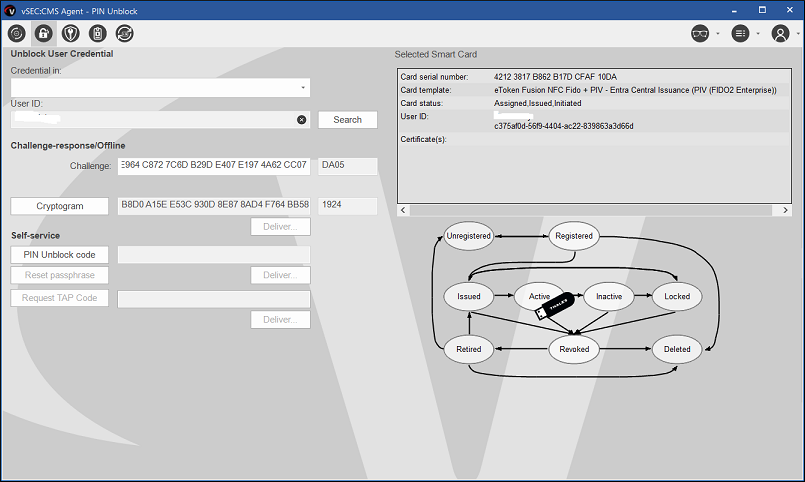This screenshot has width=805, height=482.
Task: Click Deliver button beside Reset passphrase
Action: pos(280,275)
